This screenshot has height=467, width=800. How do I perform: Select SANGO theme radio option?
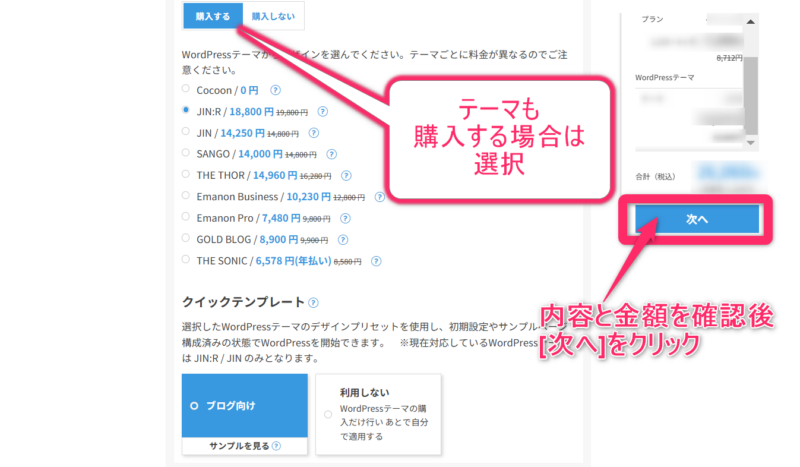click(x=186, y=153)
